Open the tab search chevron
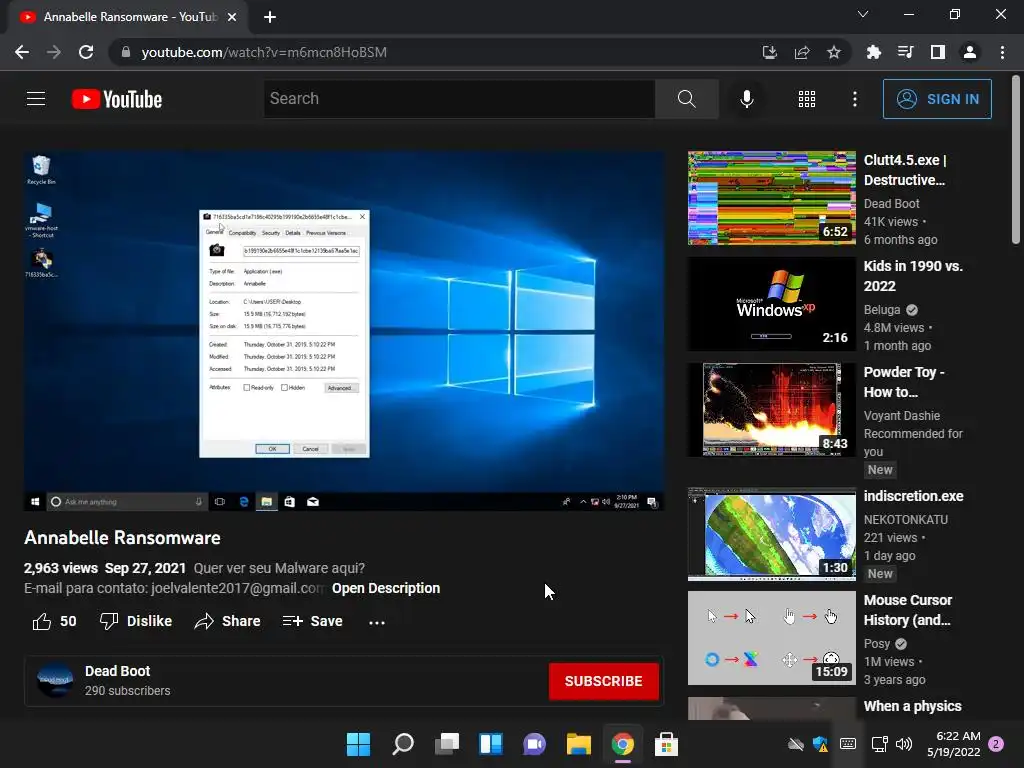The image size is (1024, 768). tap(863, 14)
